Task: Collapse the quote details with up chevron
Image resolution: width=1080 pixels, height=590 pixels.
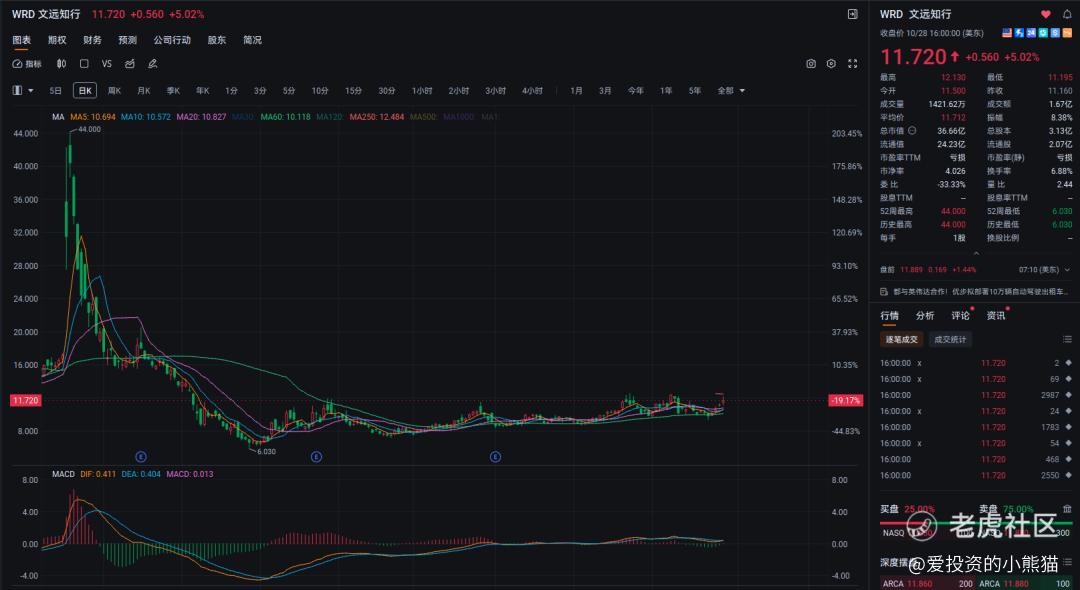Action: (x=975, y=253)
